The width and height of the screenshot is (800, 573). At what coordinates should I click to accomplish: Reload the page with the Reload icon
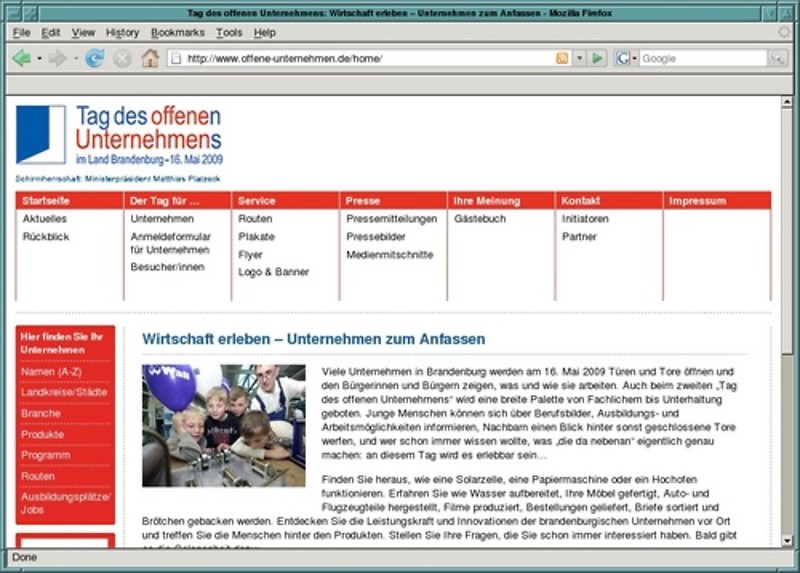pos(94,59)
